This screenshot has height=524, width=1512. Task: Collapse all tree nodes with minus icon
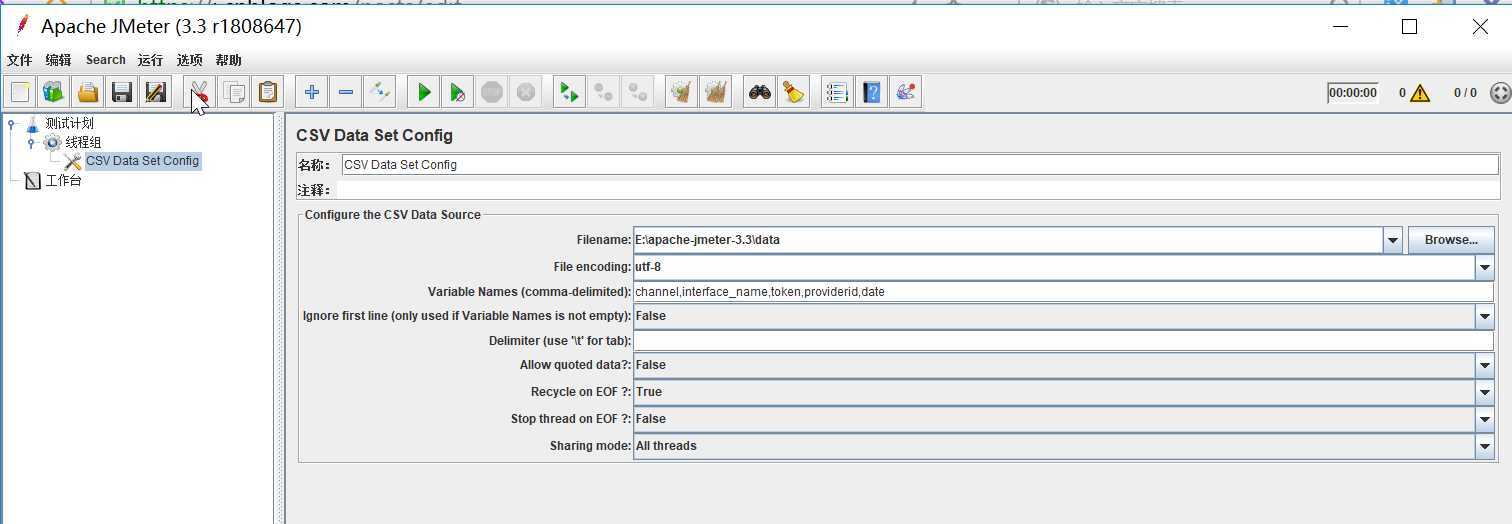(346, 92)
